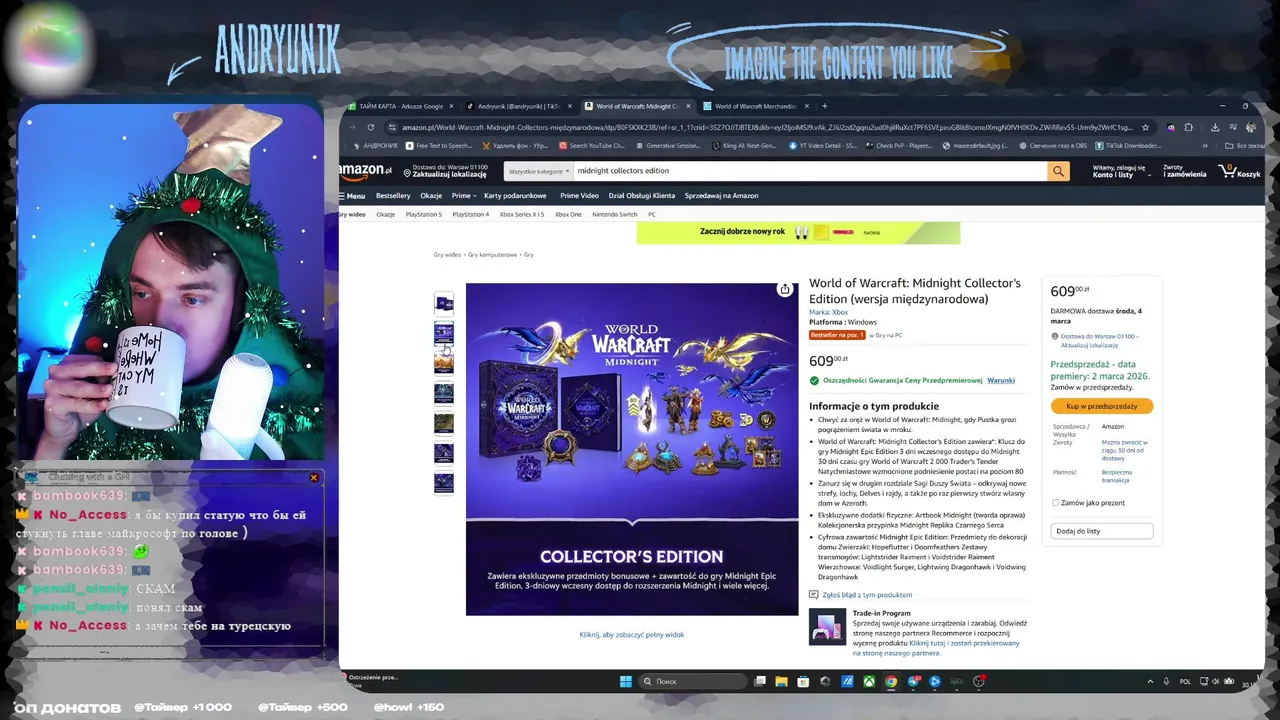Select the first product thumbnail image
The width and height of the screenshot is (1280, 720).
[444, 303]
